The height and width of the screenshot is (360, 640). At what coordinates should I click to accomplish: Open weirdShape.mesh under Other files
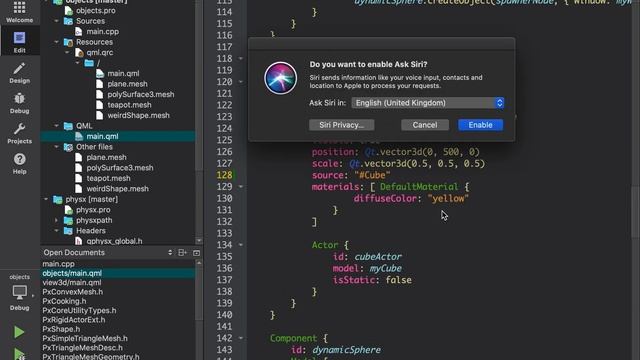click(x=118, y=189)
